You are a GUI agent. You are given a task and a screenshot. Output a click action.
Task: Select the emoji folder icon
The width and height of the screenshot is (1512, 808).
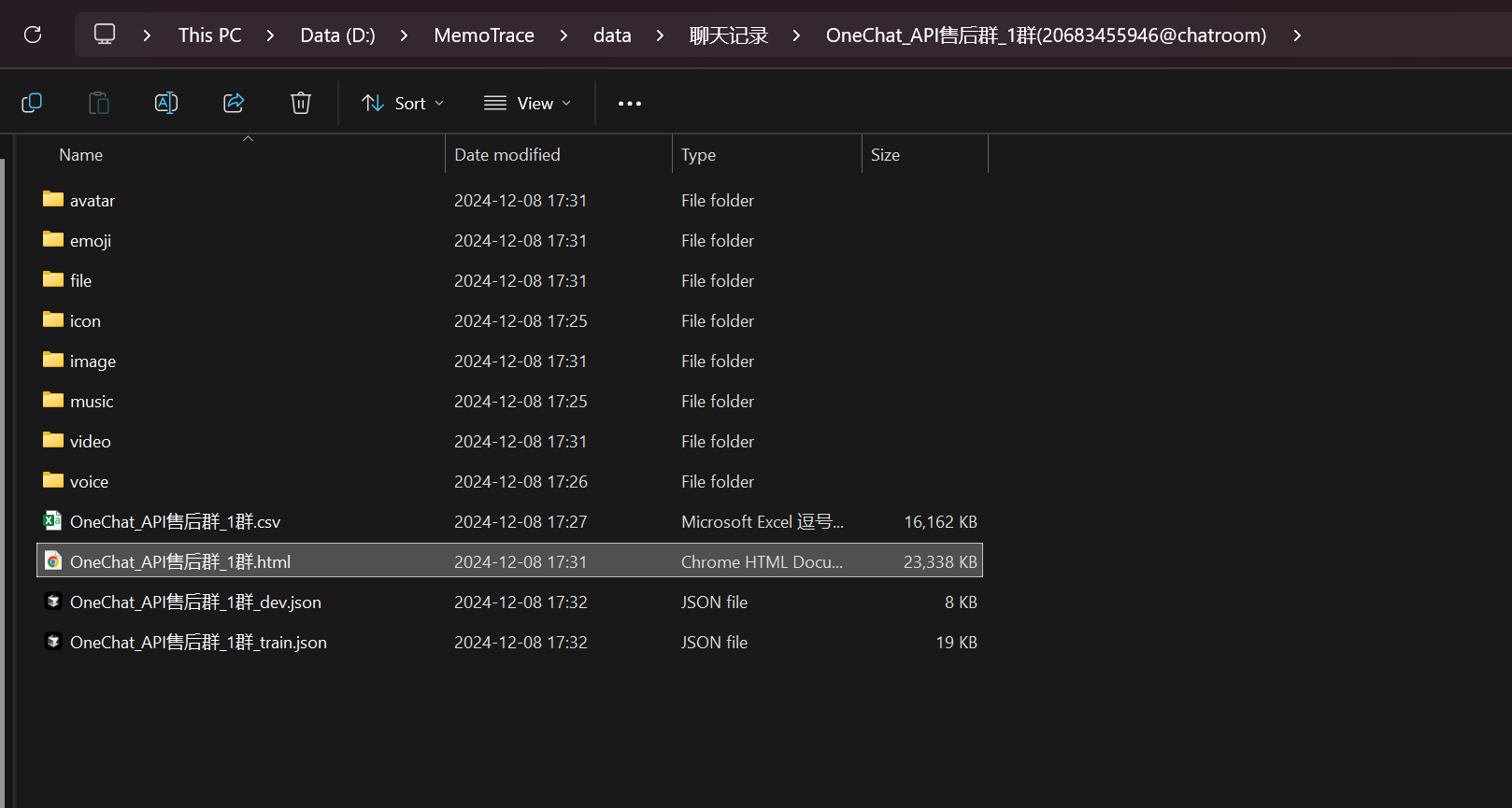click(53, 239)
